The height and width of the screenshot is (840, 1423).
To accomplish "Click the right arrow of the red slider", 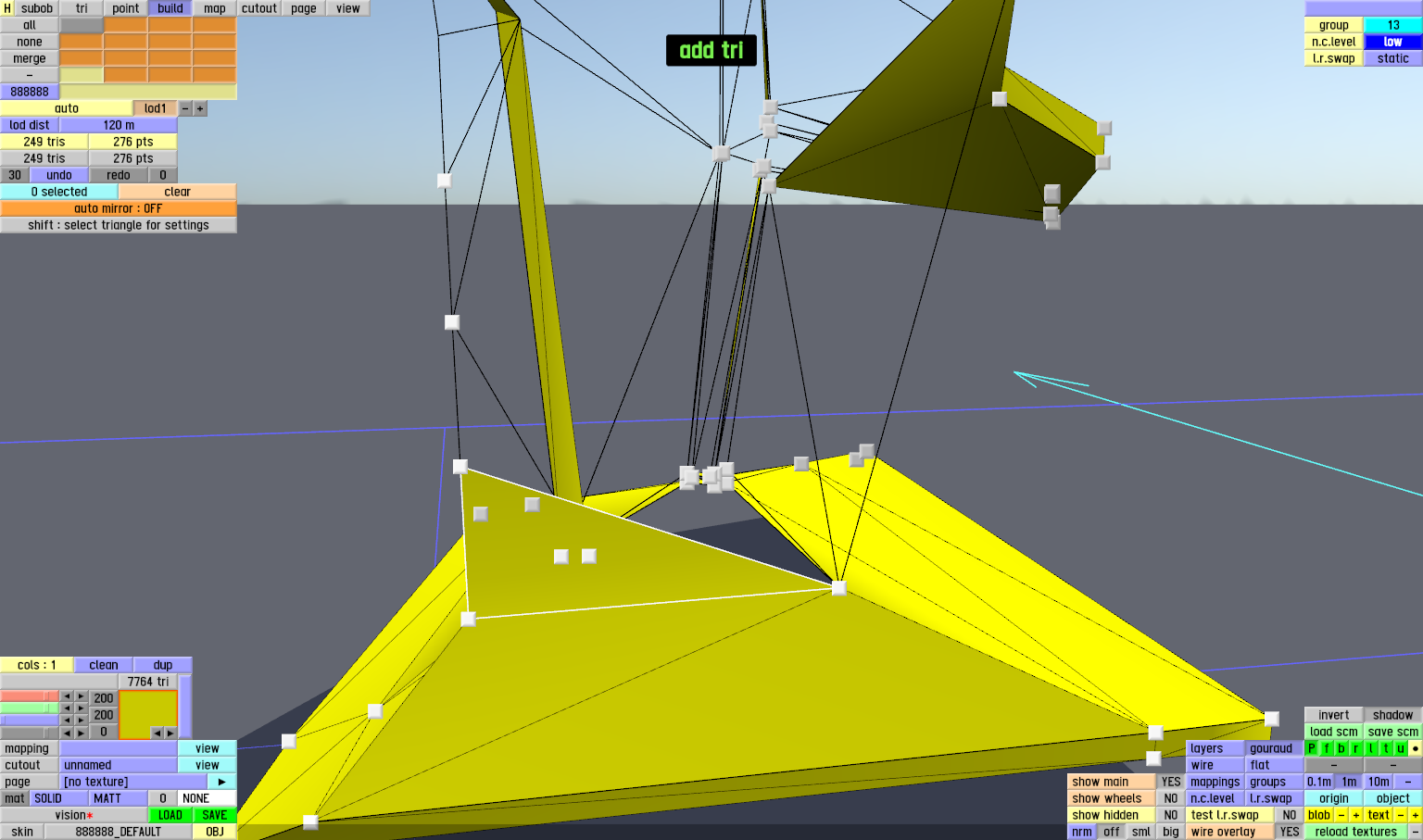I will coord(82,696).
